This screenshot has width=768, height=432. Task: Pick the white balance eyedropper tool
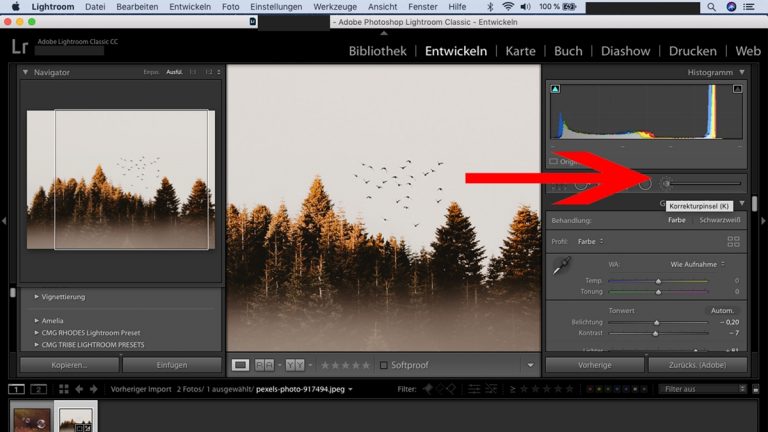(564, 267)
